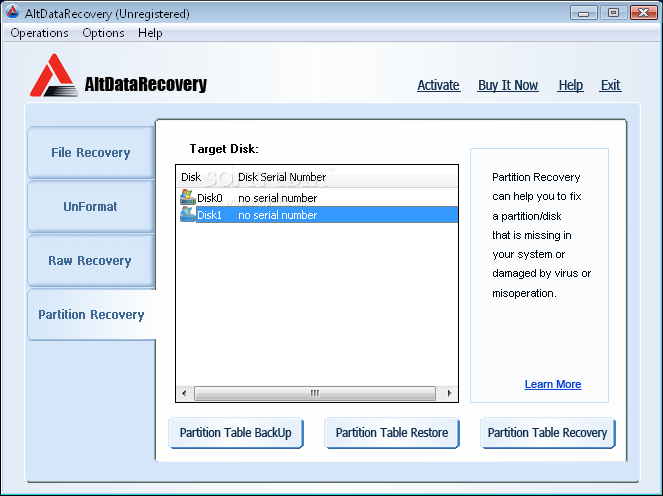Click the Disk column header
This screenshot has height=496, width=663.
[x=205, y=177]
